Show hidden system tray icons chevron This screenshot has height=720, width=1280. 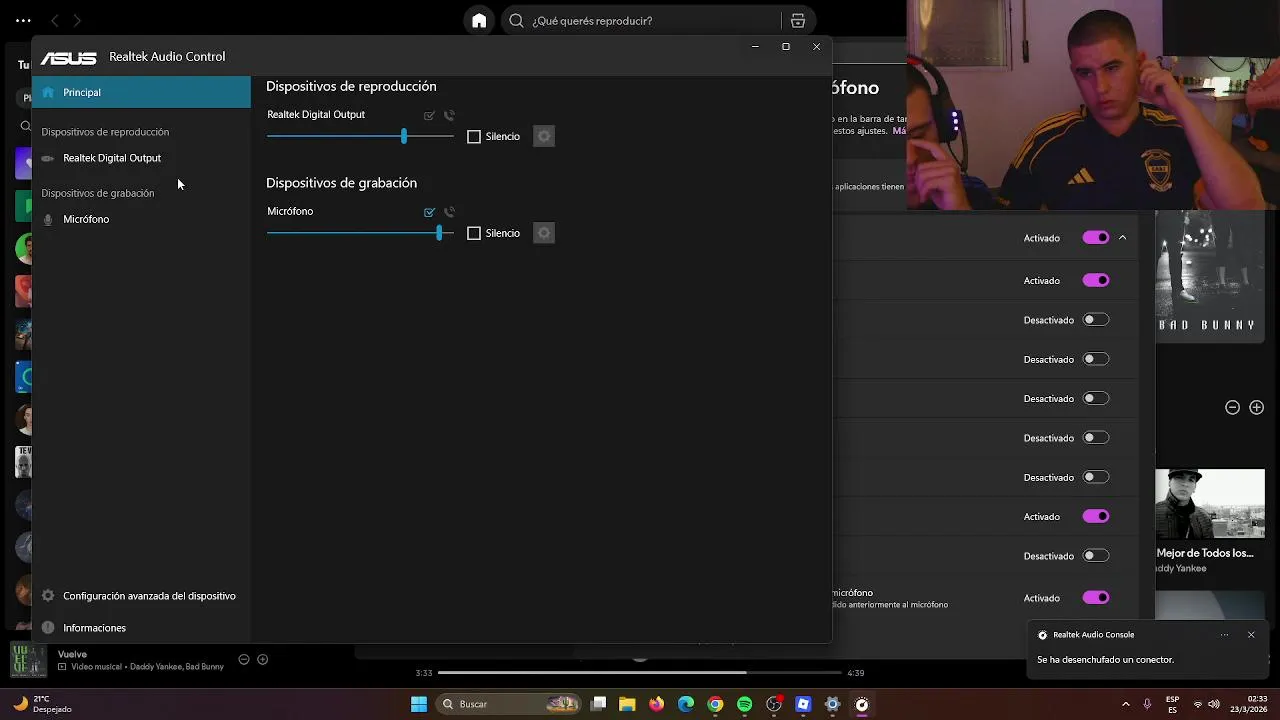(x=1126, y=704)
